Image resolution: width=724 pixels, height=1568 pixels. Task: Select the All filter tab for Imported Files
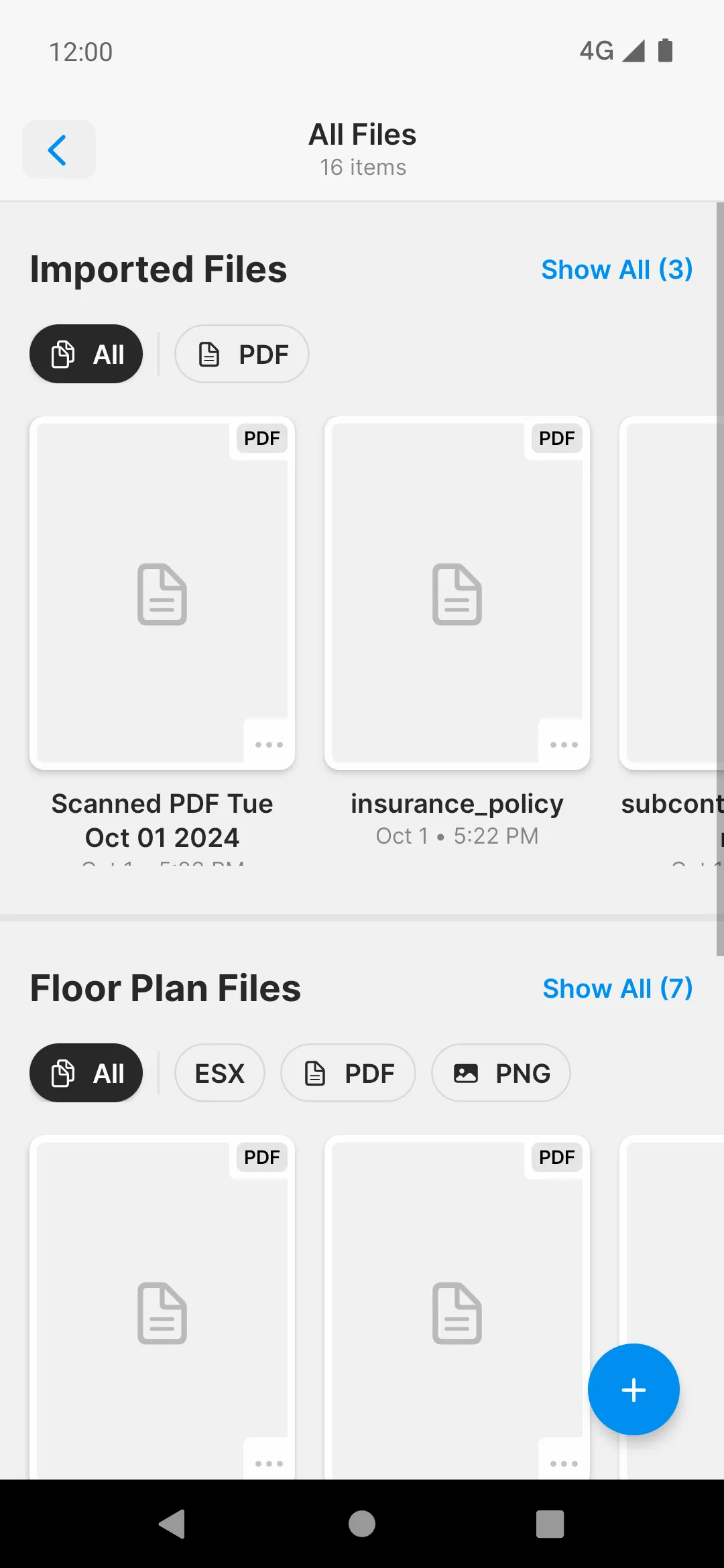(x=86, y=354)
